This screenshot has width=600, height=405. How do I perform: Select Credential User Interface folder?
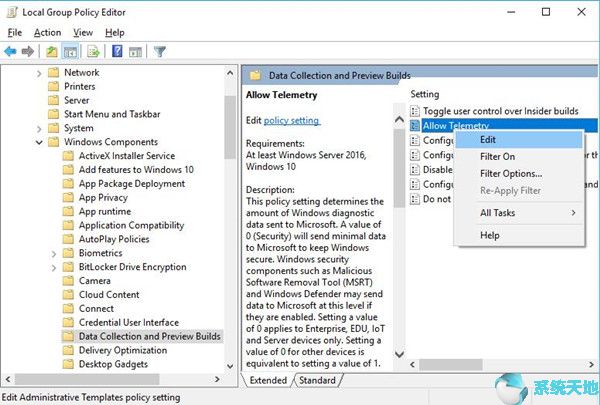129,322
